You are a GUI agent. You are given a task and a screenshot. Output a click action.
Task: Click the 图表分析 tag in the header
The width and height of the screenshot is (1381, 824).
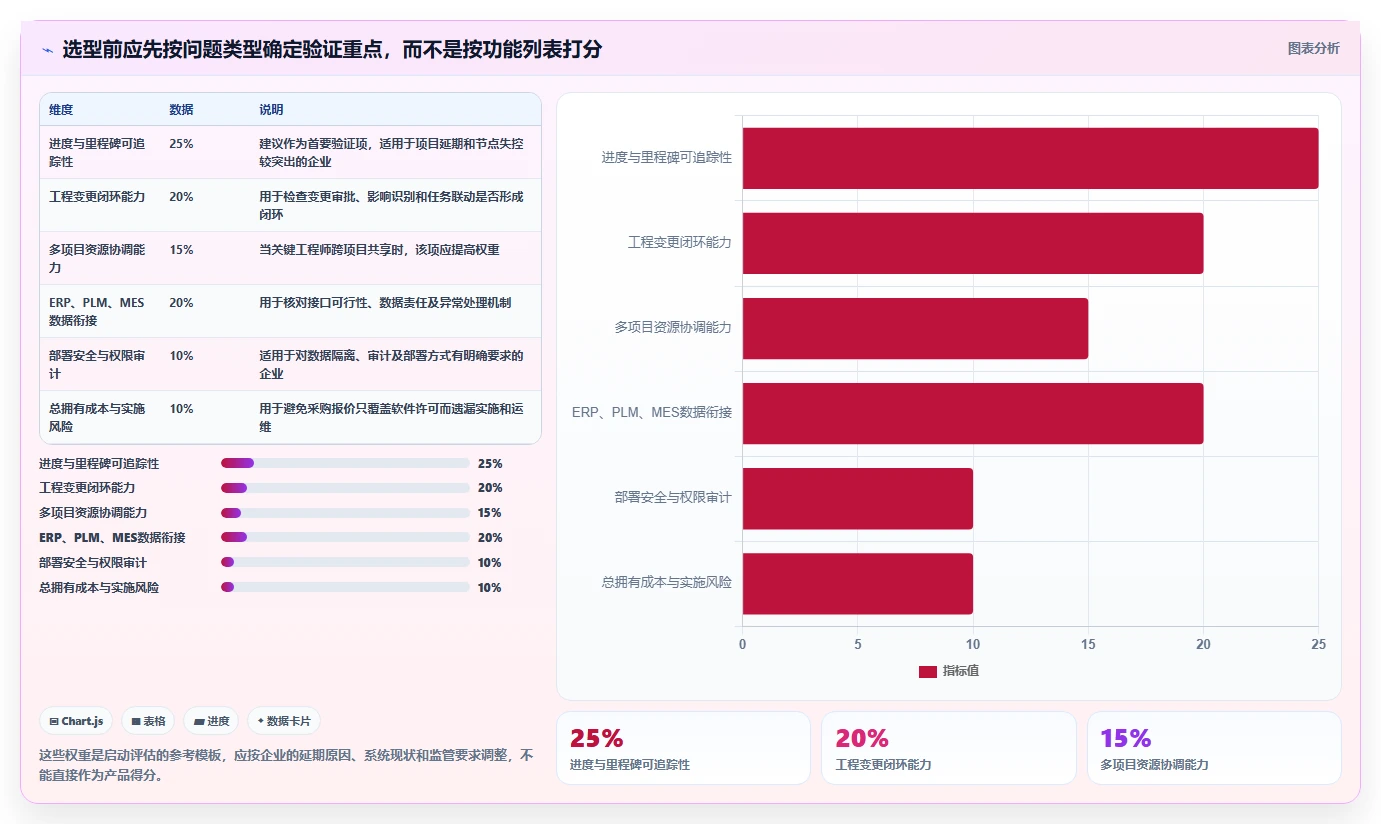click(1313, 48)
